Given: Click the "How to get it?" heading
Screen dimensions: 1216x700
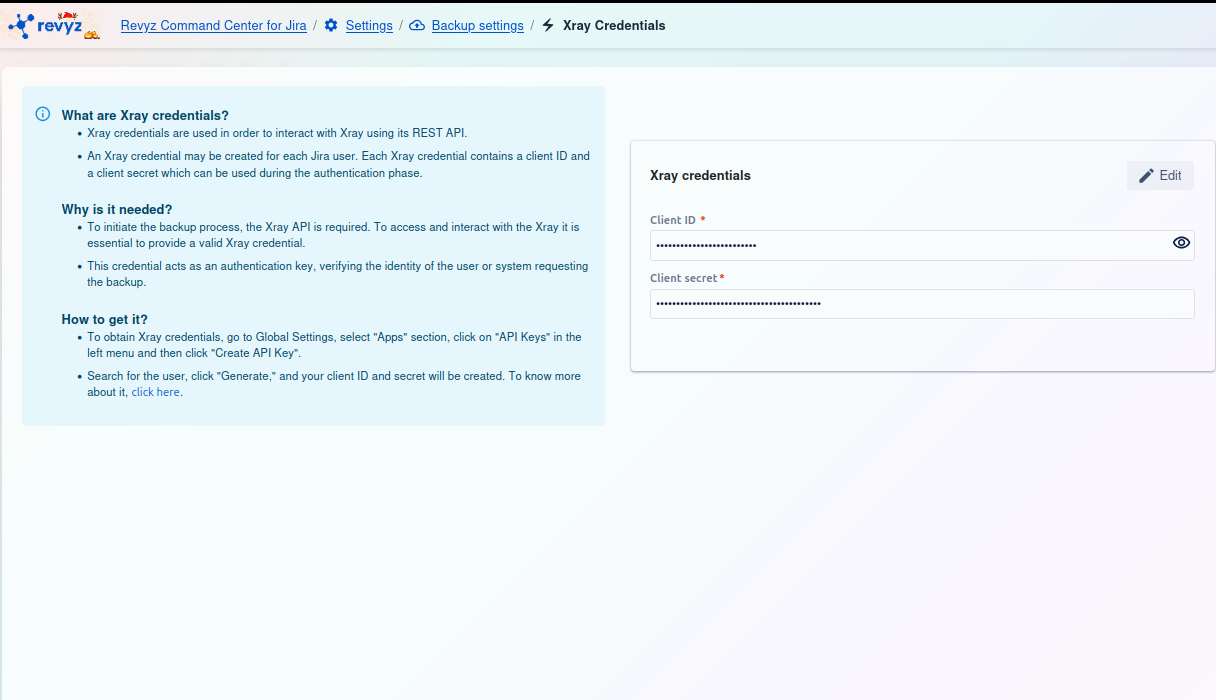Looking at the screenshot, I should 104,319.
